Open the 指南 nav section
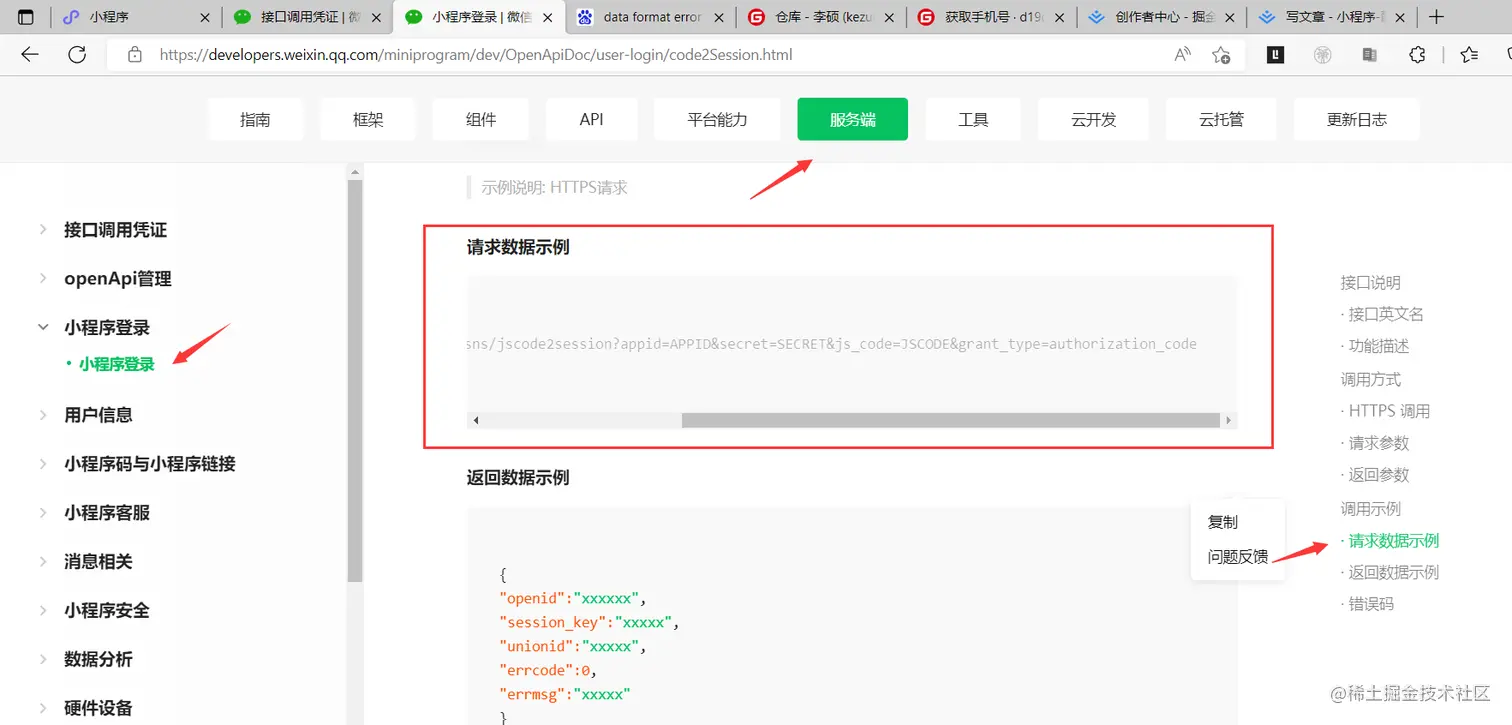The width and height of the screenshot is (1512, 725). tap(255, 119)
